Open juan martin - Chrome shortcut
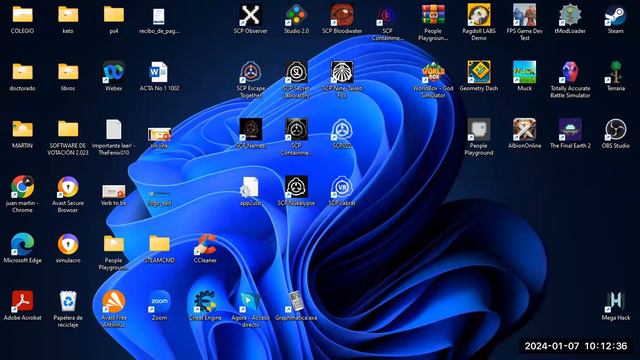This screenshot has height=360, width=640. [x=22, y=187]
